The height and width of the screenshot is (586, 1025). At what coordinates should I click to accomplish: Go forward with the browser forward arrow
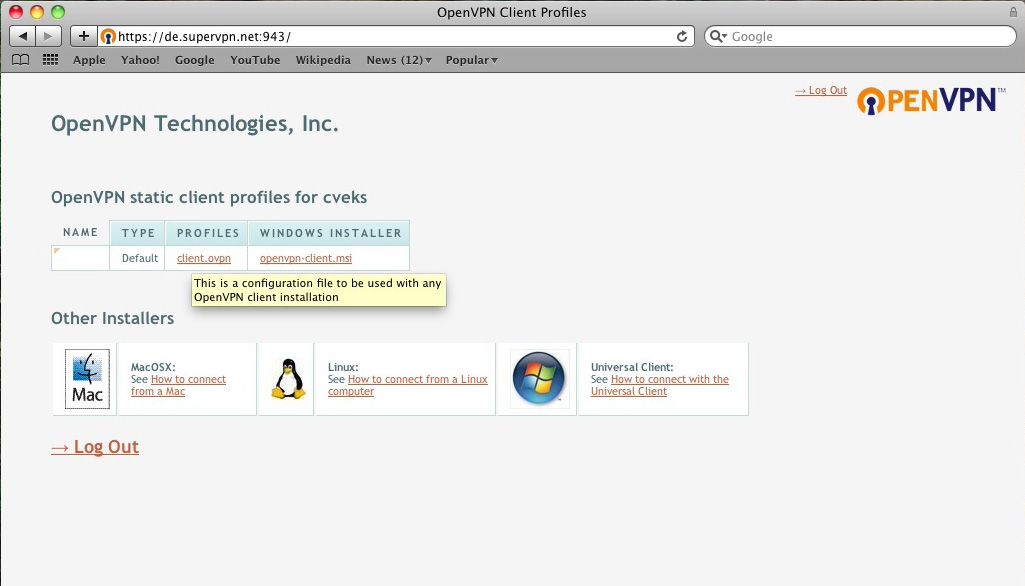coord(48,36)
